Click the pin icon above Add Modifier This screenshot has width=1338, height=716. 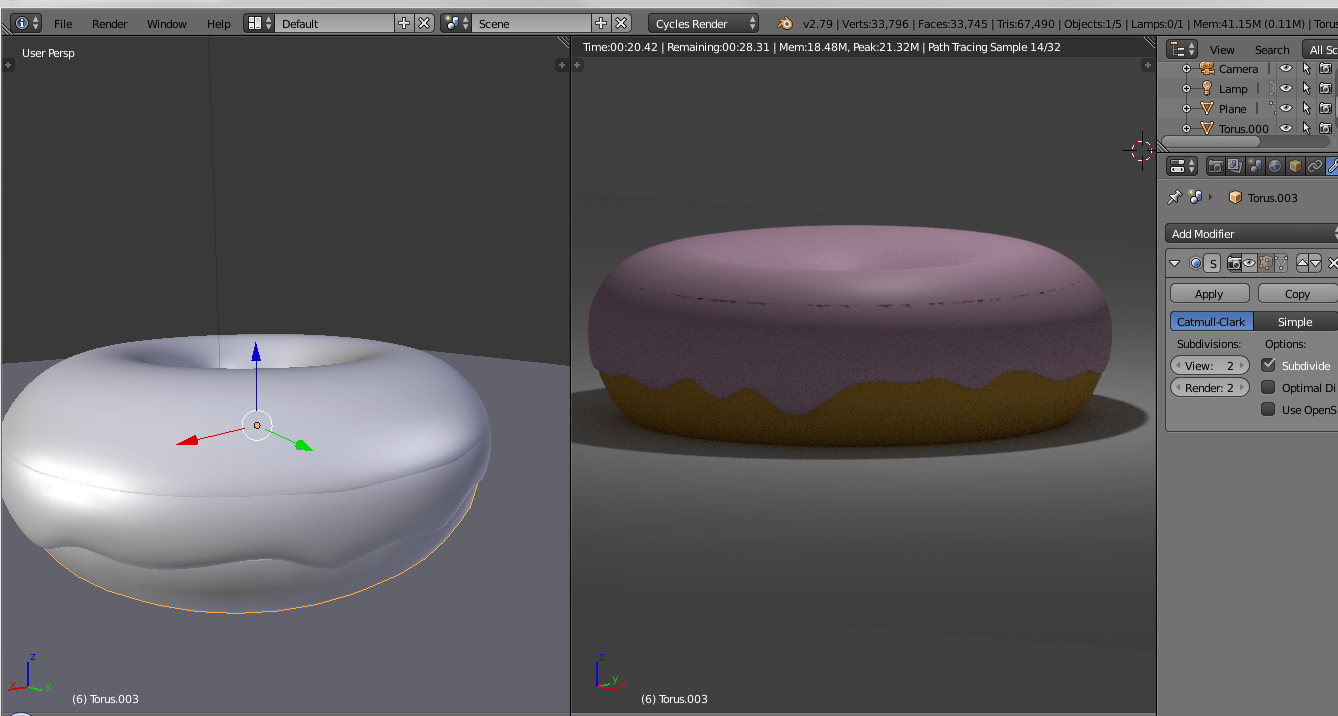click(x=1175, y=197)
